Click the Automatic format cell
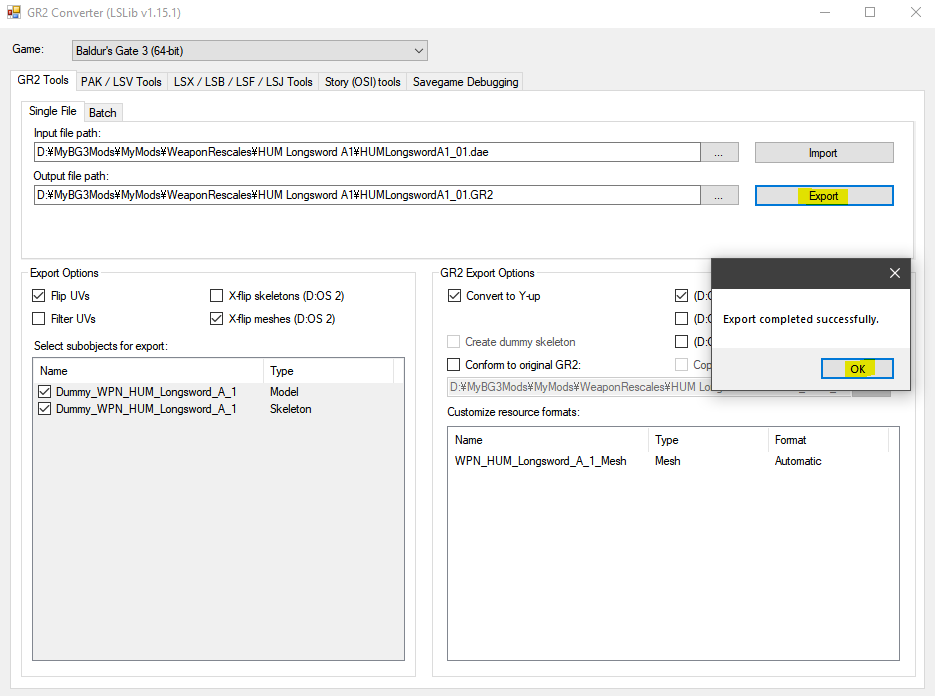 [798, 461]
